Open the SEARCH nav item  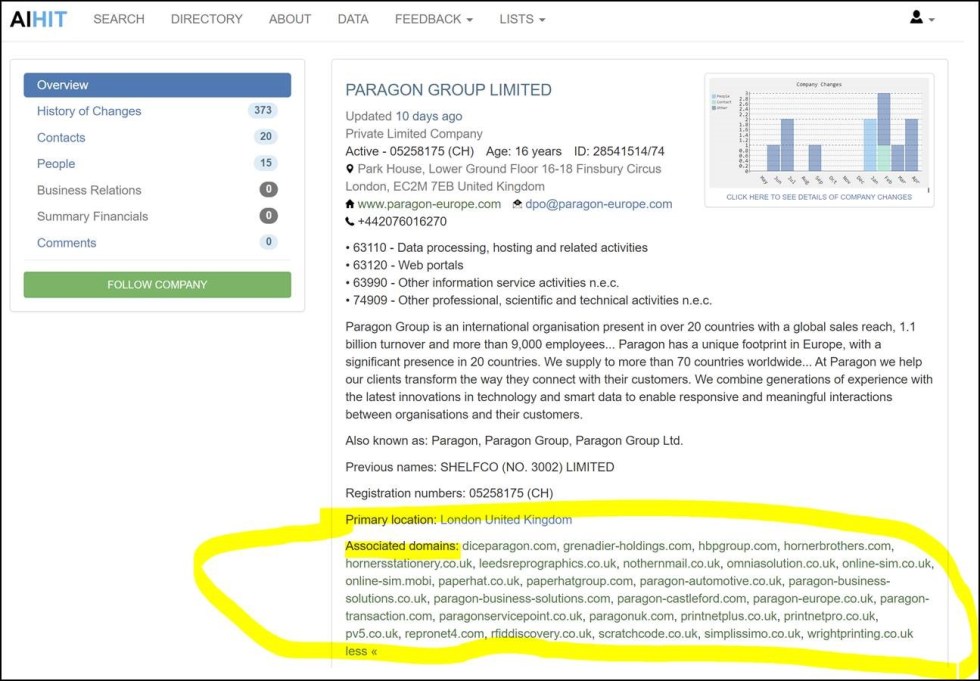(x=119, y=19)
